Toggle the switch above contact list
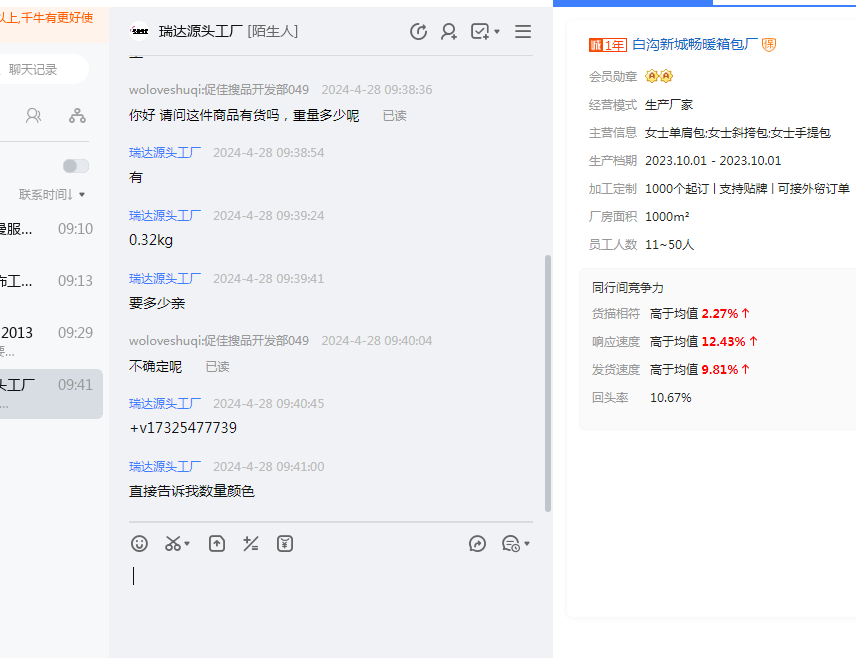 75,166
